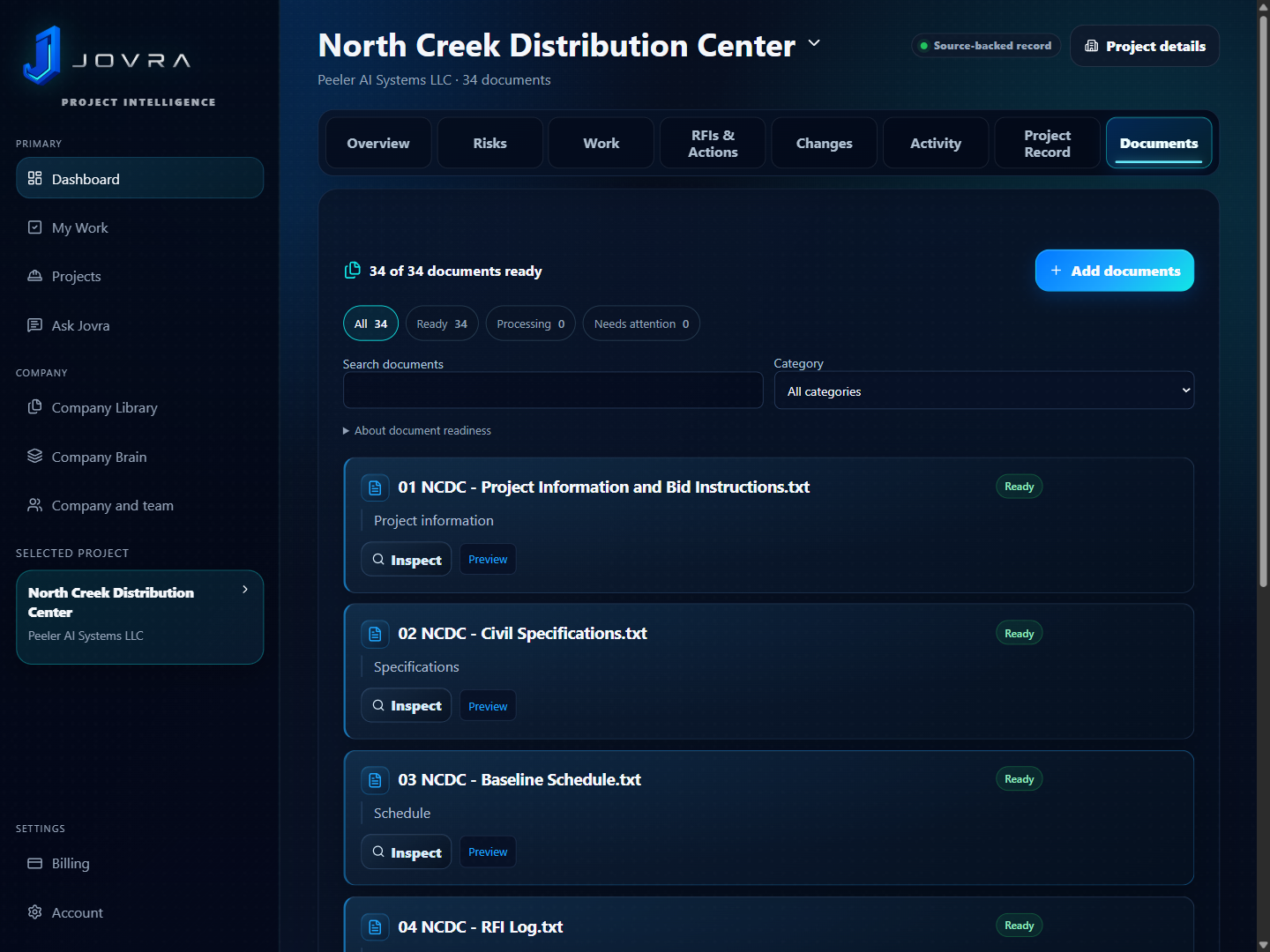
Task: Click the Company and team people icon
Action: click(35, 505)
